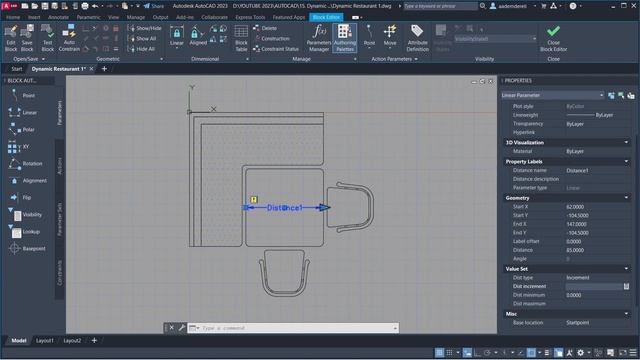This screenshot has height=360, width=640.
Task: Open the visibility state dropdown in ribbon
Action: [x=496, y=38]
